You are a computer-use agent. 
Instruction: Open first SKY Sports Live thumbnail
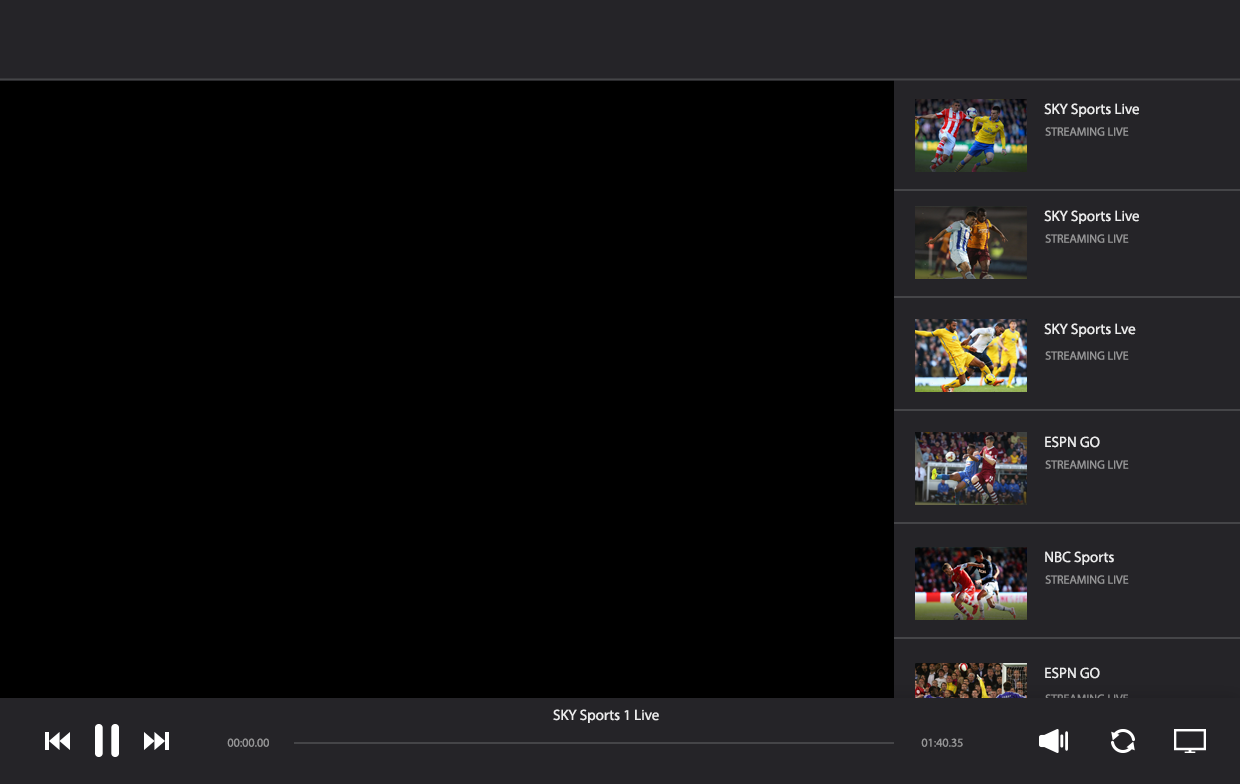tap(971, 135)
